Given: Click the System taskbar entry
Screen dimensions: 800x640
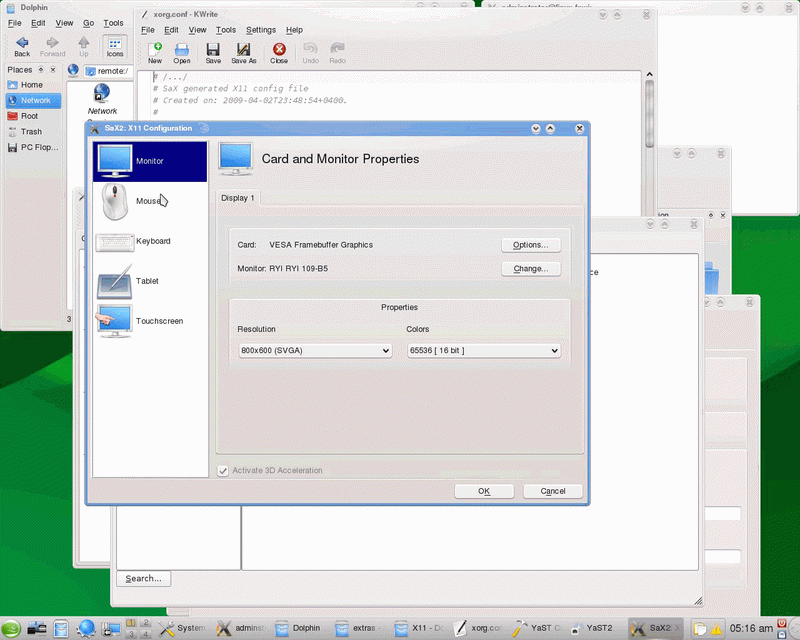Looking at the screenshot, I should pyautogui.click(x=182, y=628).
